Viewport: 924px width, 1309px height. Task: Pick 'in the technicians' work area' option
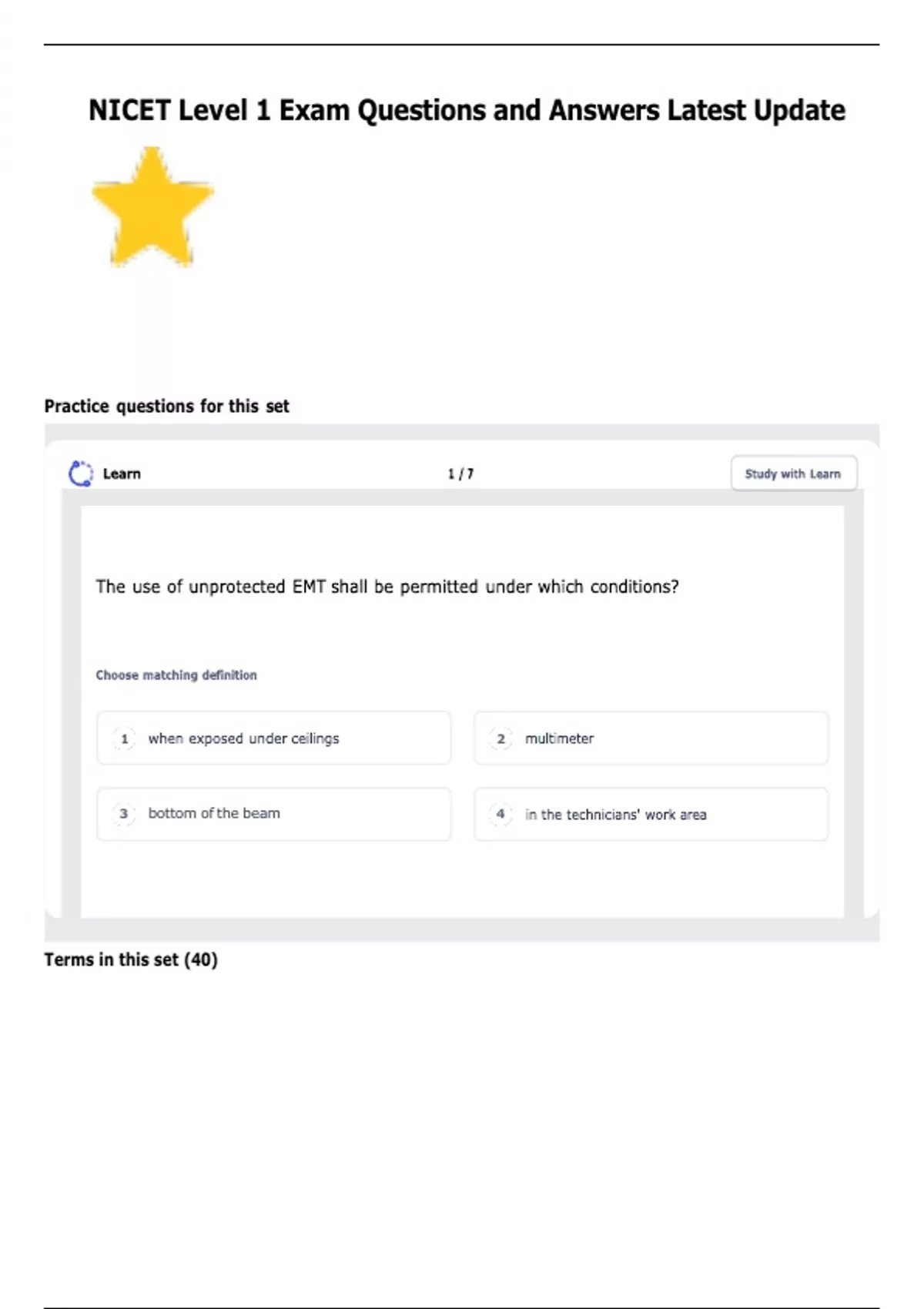point(651,814)
